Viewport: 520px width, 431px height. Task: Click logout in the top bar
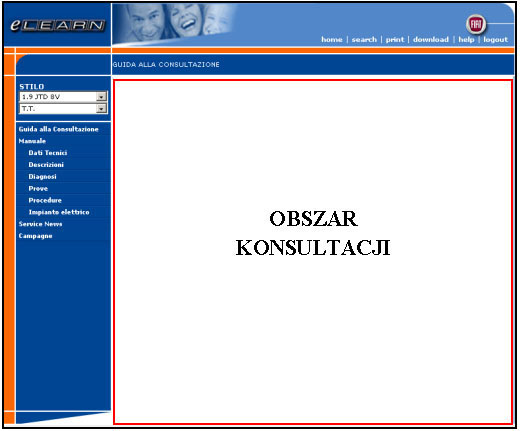point(495,40)
